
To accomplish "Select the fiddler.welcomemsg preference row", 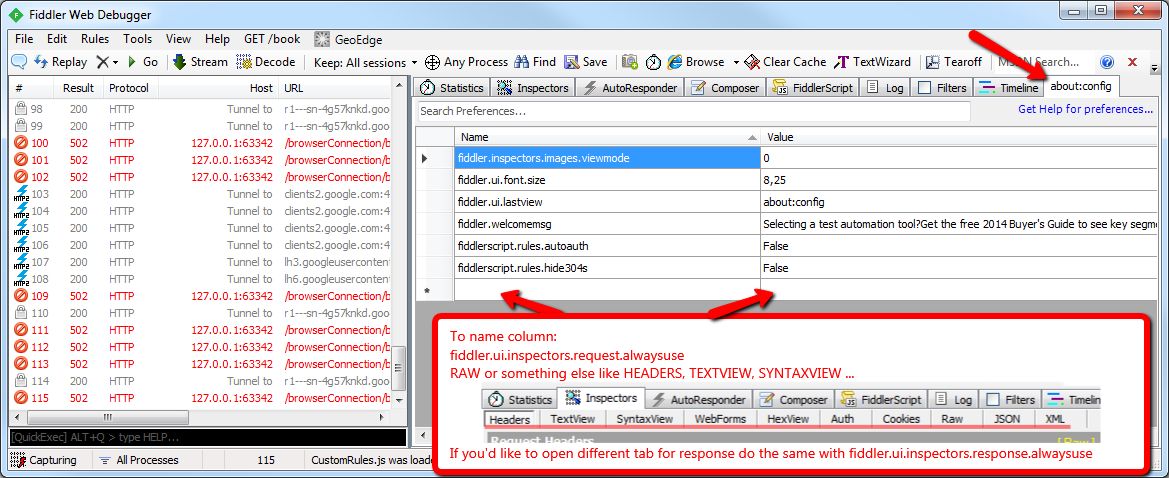I will pyautogui.click(x=787, y=224).
